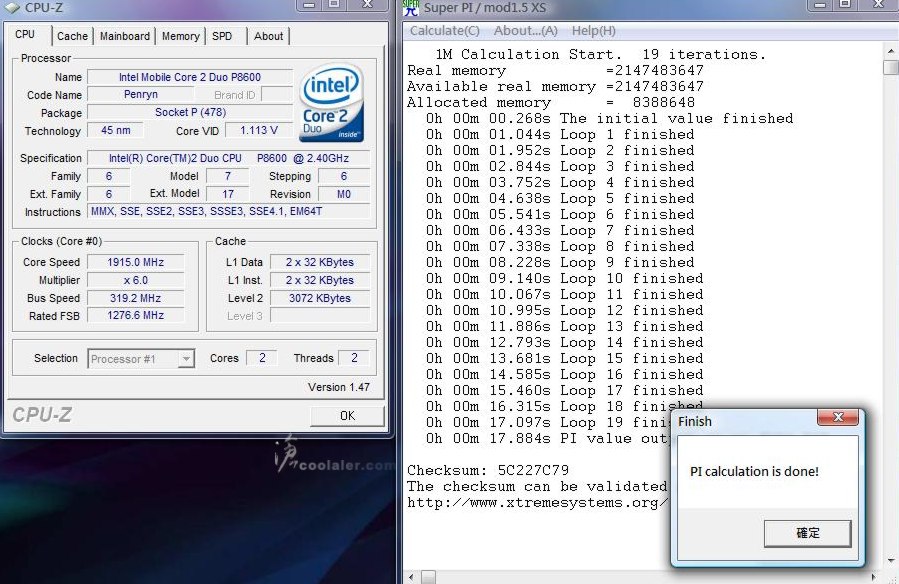The image size is (899, 584).
Task: Click the CPU-Z title bar icon
Action: [13, 7]
